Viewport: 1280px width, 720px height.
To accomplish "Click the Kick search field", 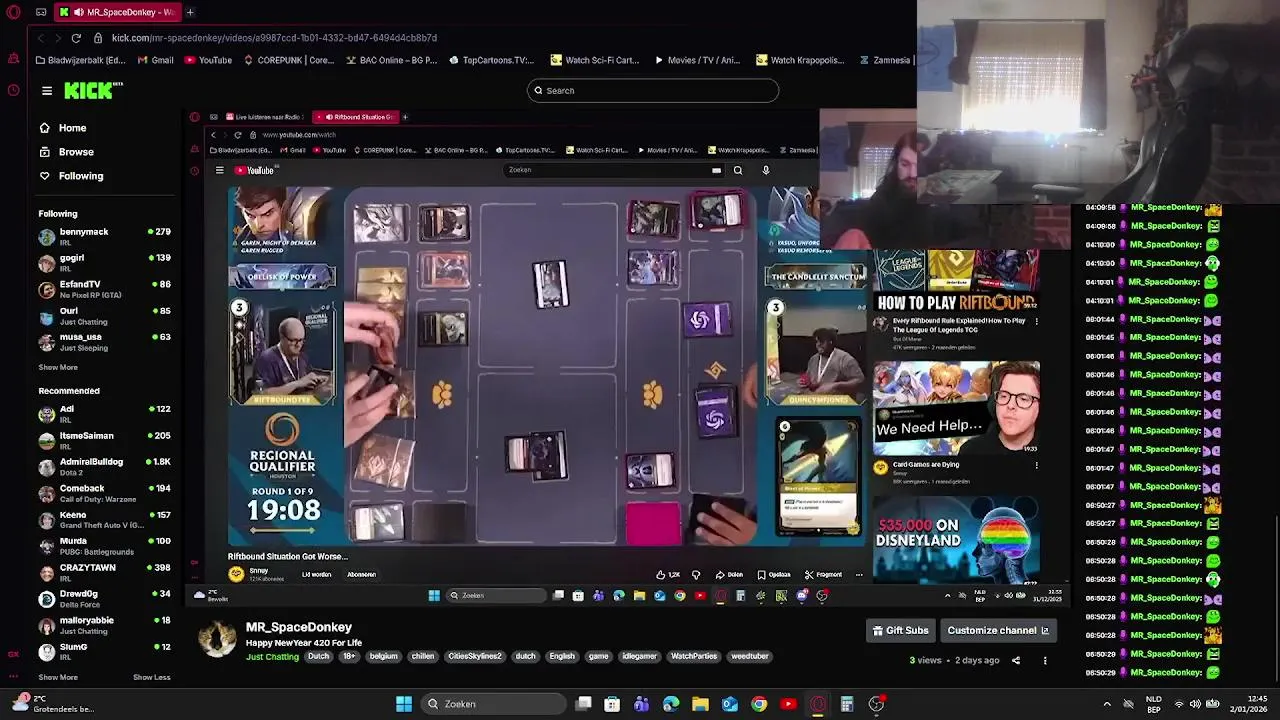I will (653, 91).
